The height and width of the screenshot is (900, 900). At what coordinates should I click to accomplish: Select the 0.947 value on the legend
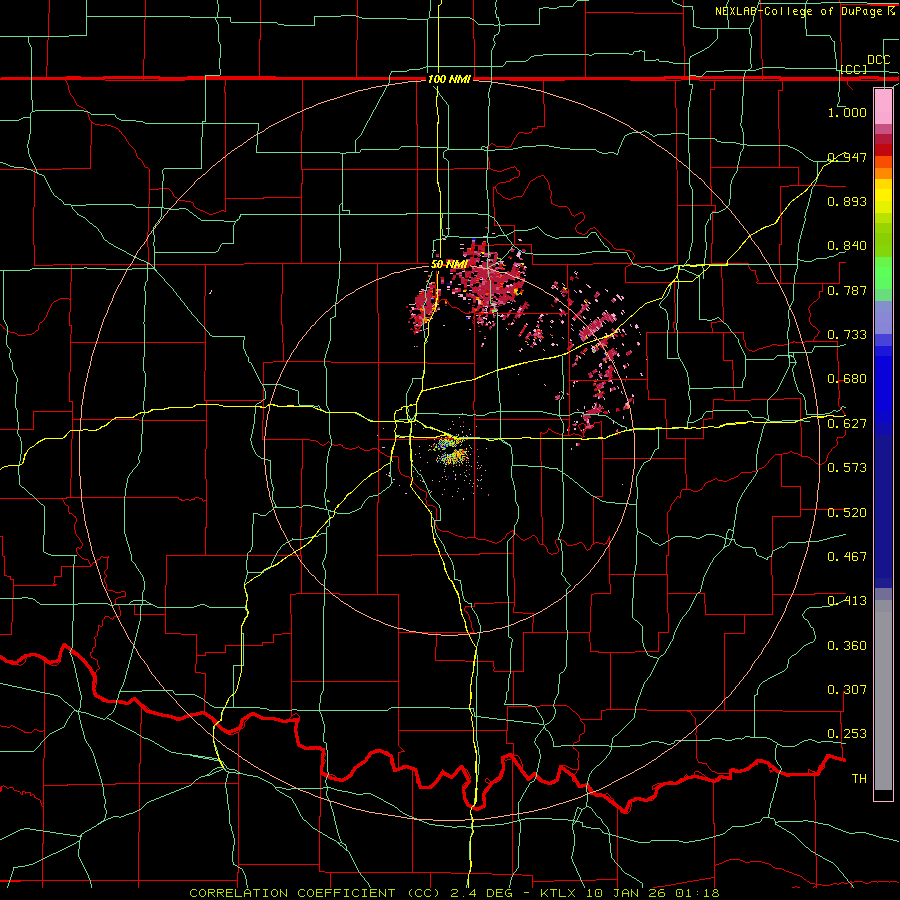point(847,157)
